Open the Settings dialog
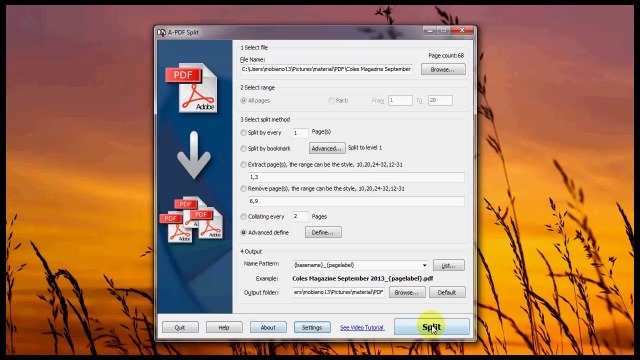Viewport: 640px width, 360px height. click(312, 327)
